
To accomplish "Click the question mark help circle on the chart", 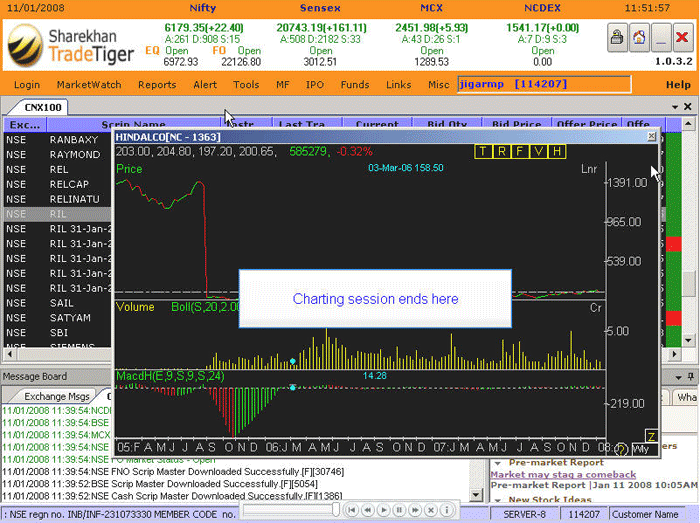I will click(x=621, y=449).
